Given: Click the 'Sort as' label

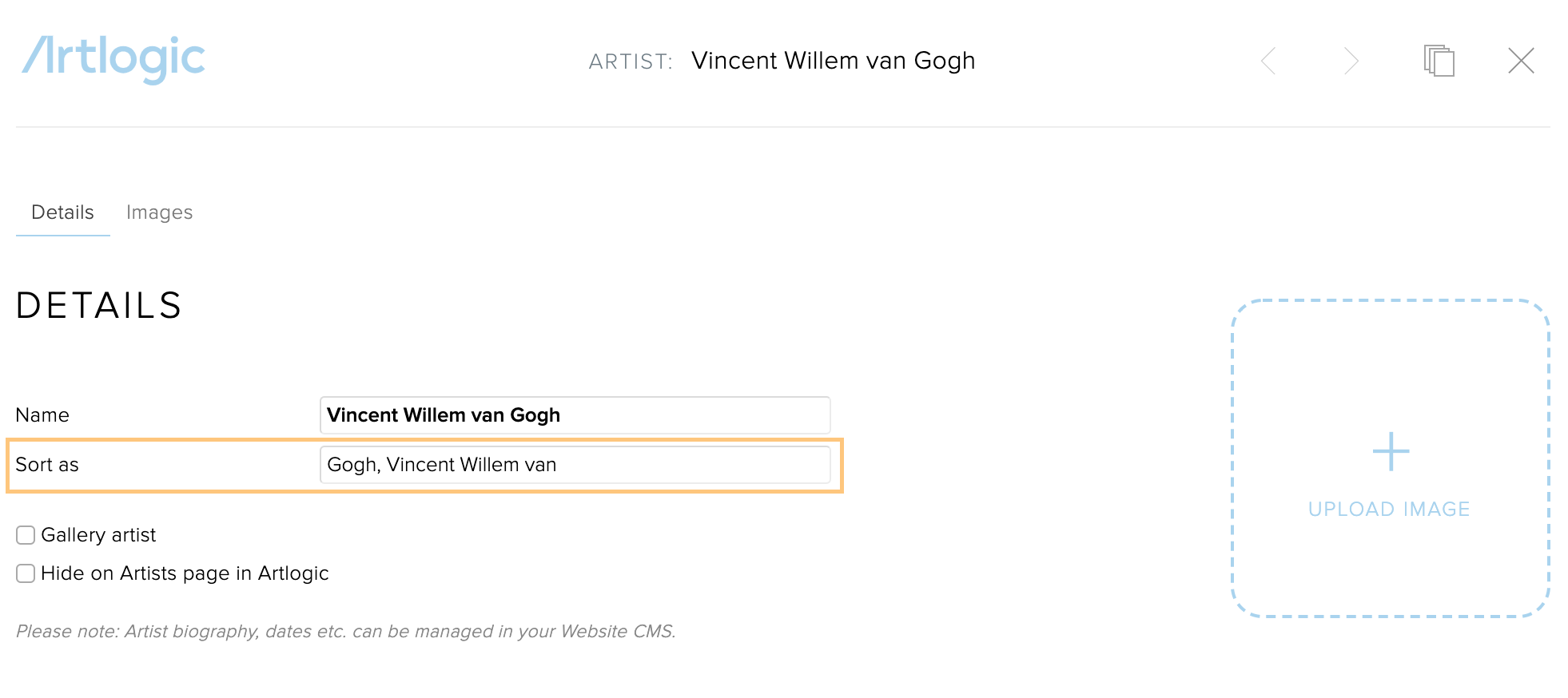Looking at the screenshot, I should (x=47, y=465).
